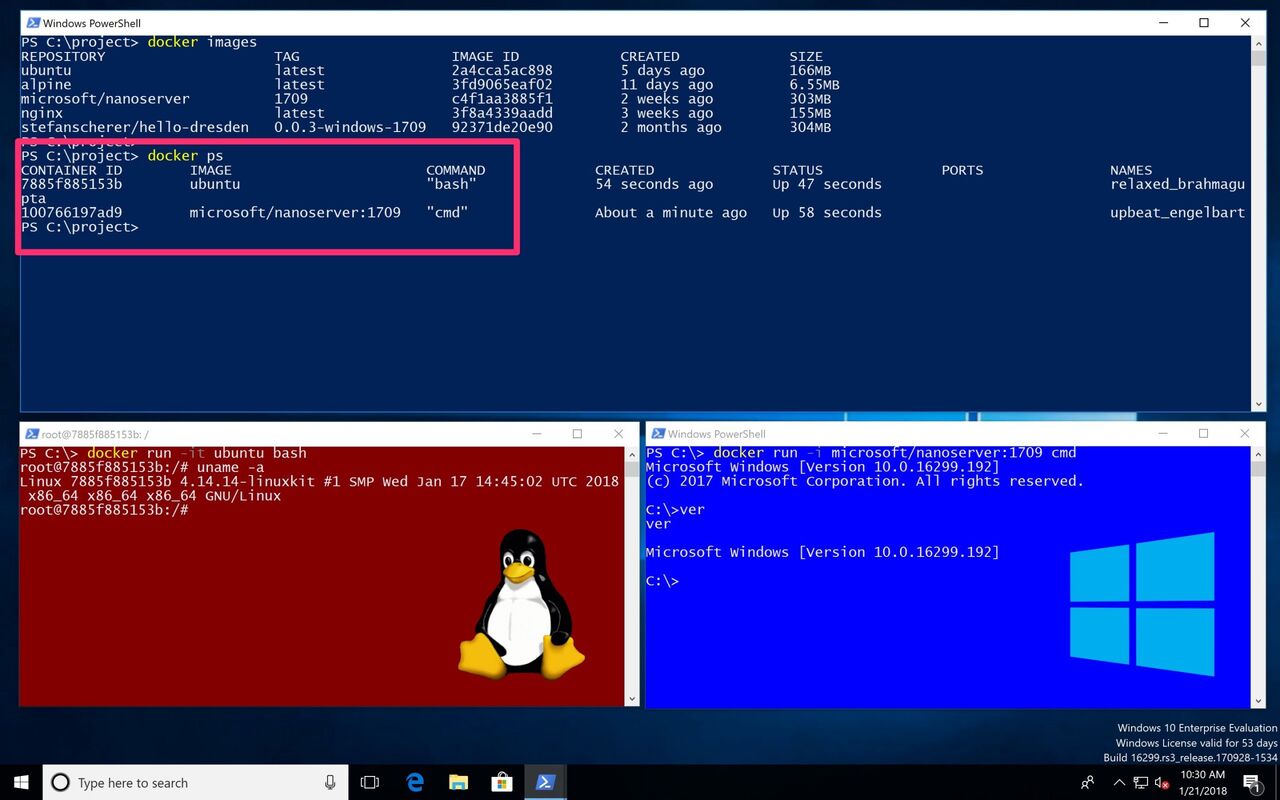1280x800 pixels.
Task: Open the People icon in system tray
Action: 1088,783
